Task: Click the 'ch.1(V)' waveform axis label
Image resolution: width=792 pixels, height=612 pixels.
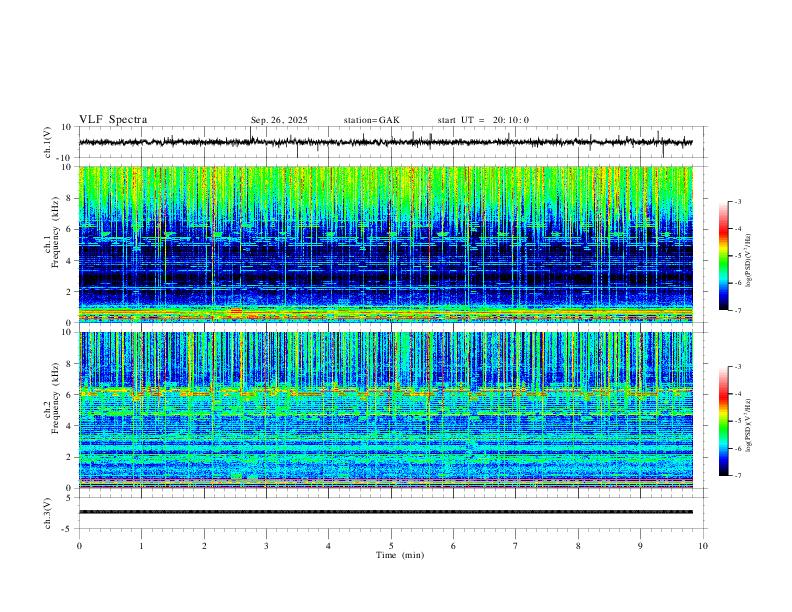Action: coord(48,142)
